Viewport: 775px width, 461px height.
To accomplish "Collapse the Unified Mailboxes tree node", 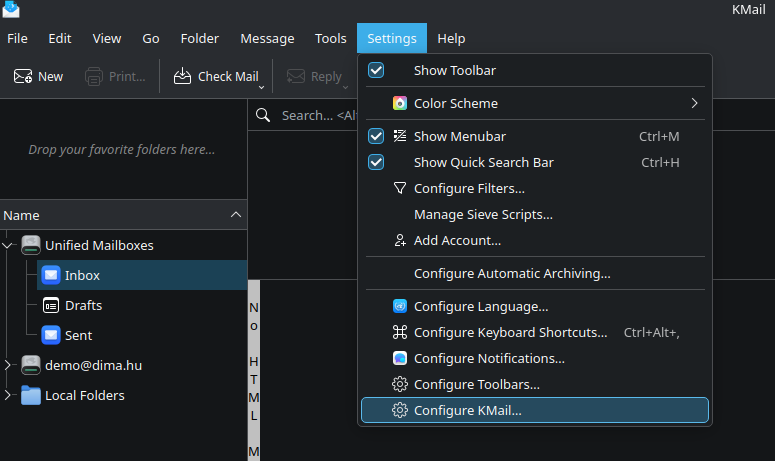I will pos(7,245).
